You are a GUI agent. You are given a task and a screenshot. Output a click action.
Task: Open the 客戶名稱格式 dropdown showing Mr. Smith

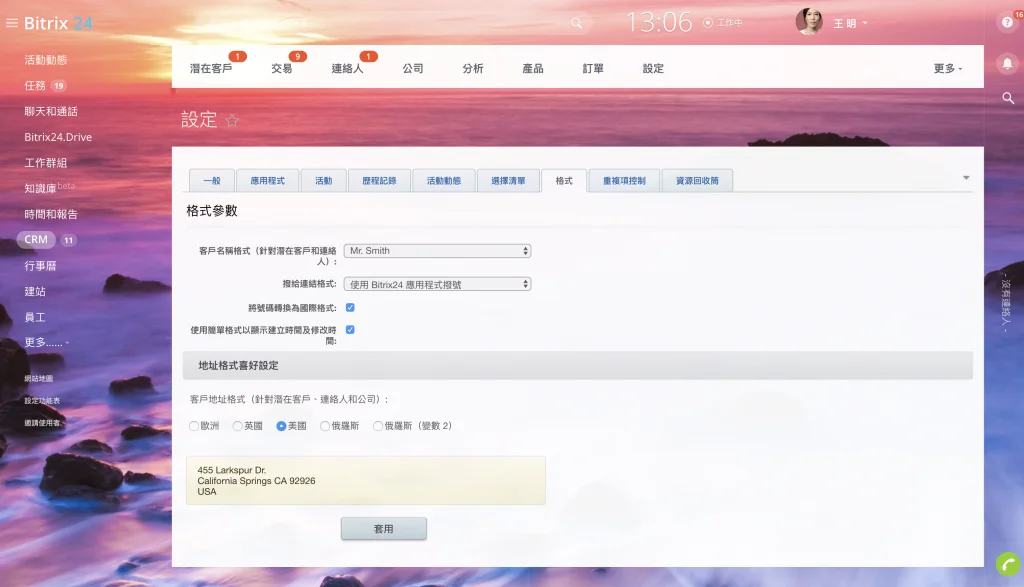[437, 251]
